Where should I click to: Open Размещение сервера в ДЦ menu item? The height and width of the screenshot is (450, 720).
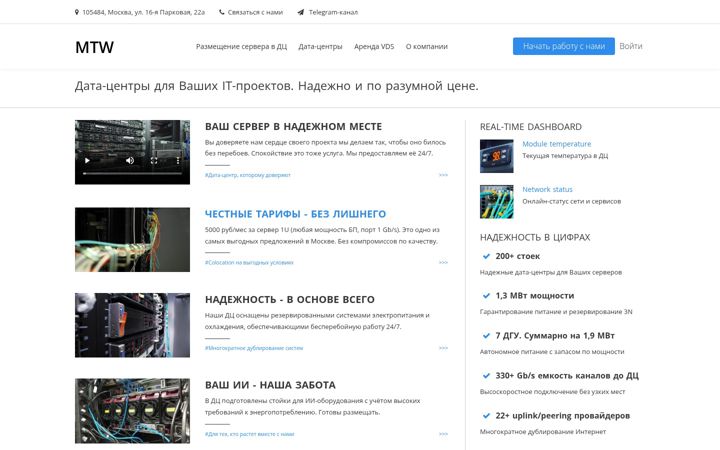(242, 46)
